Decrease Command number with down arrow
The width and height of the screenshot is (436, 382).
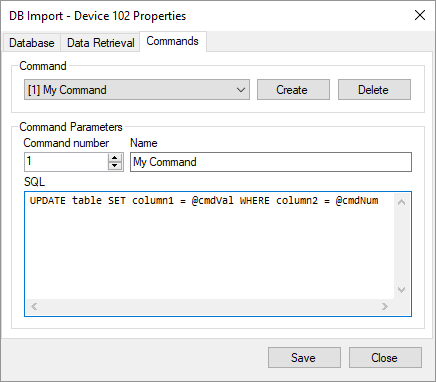pos(115,166)
